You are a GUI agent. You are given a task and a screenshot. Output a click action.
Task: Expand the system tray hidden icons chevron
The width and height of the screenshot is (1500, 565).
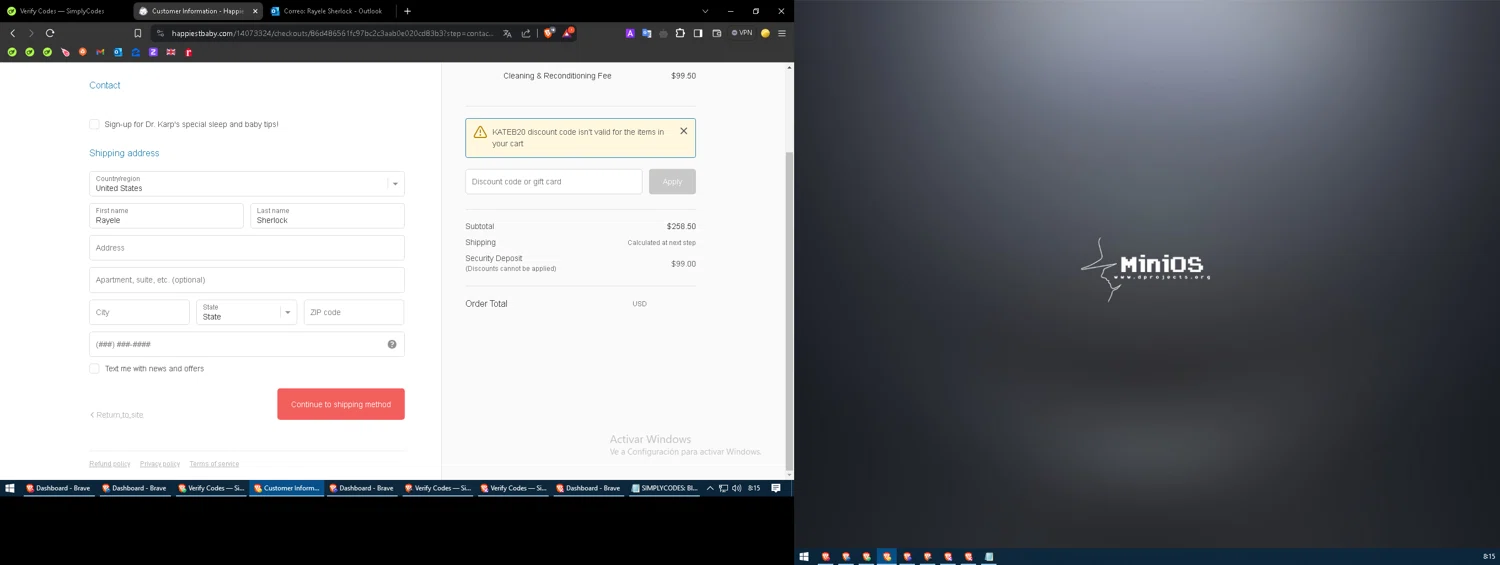[x=710, y=488]
